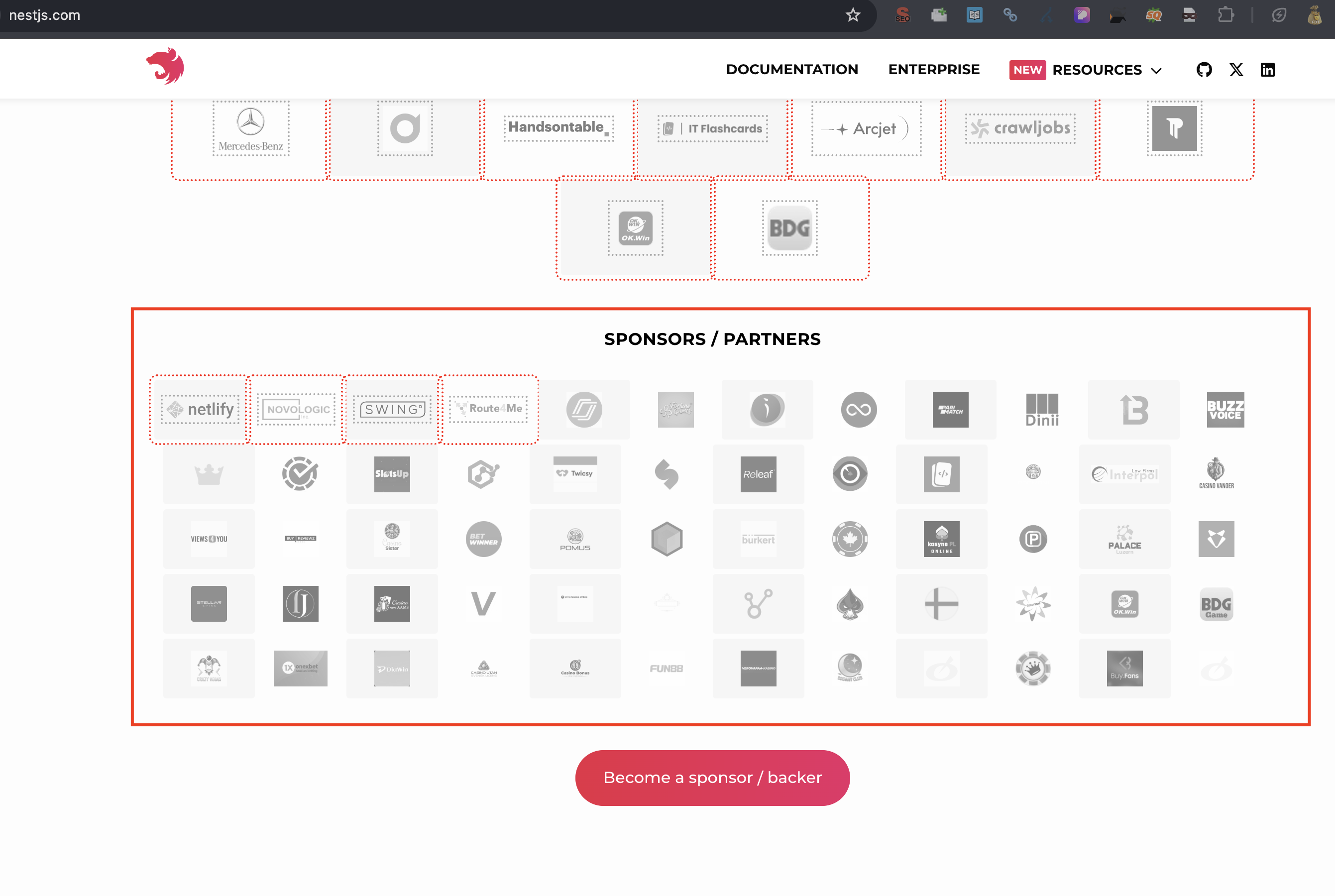Image resolution: width=1335 pixels, height=896 pixels.
Task: Click the Casino Bonus sponsor logo
Action: pos(575,668)
